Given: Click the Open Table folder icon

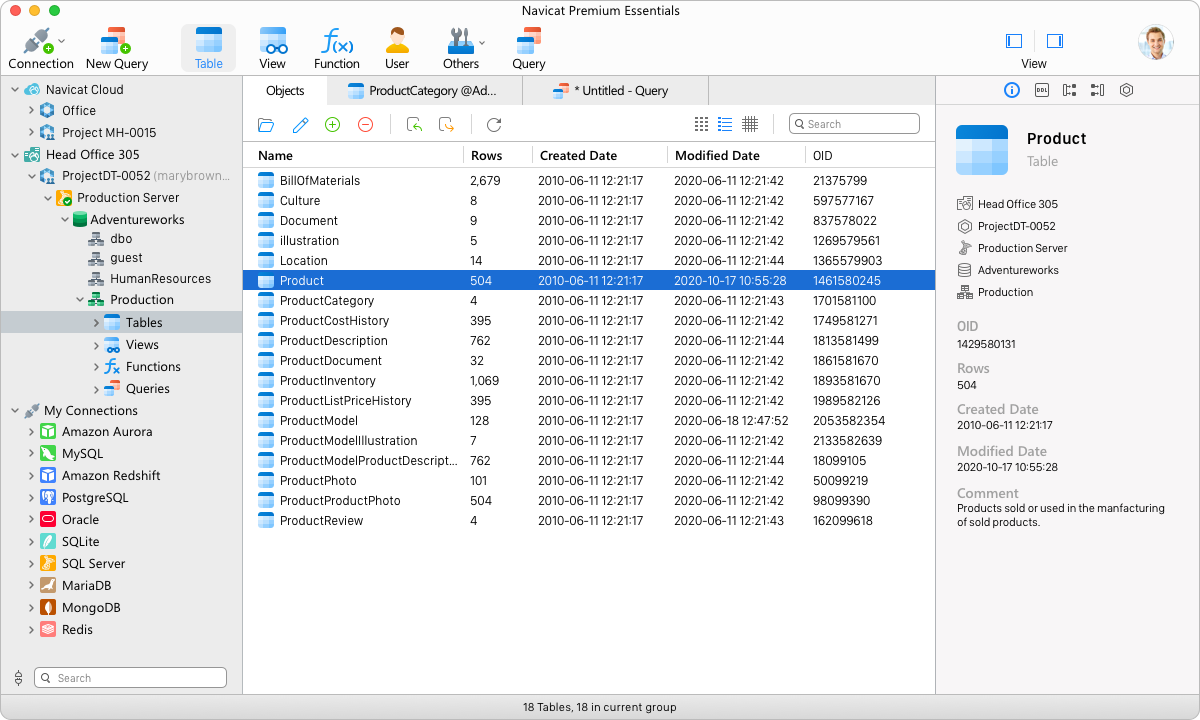Looking at the screenshot, I should (x=266, y=125).
